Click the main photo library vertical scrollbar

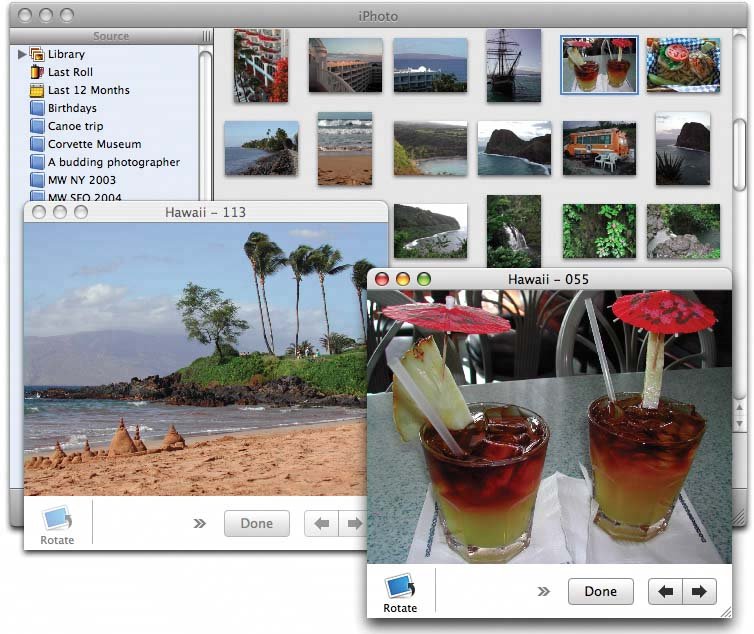click(739, 150)
